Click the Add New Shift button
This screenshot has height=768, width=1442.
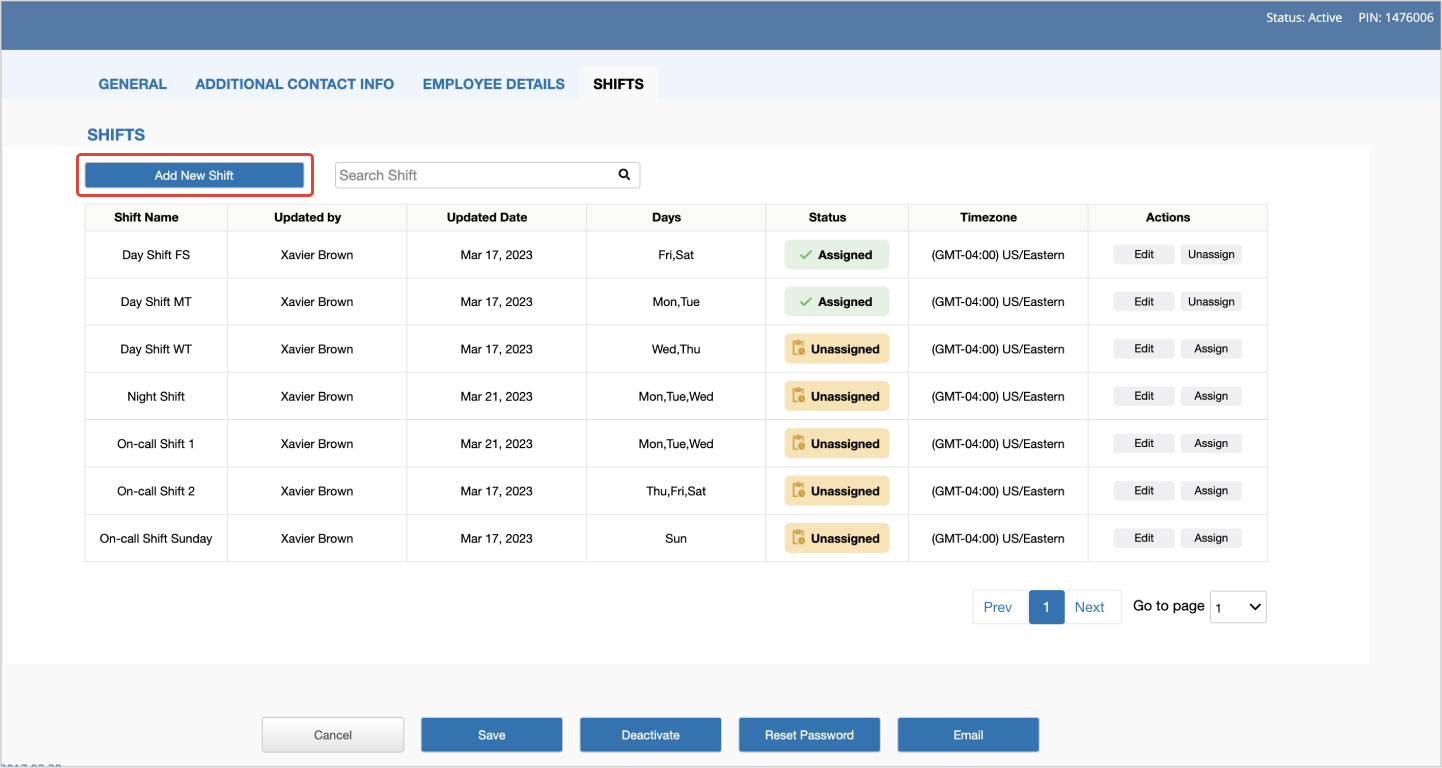pos(194,175)
